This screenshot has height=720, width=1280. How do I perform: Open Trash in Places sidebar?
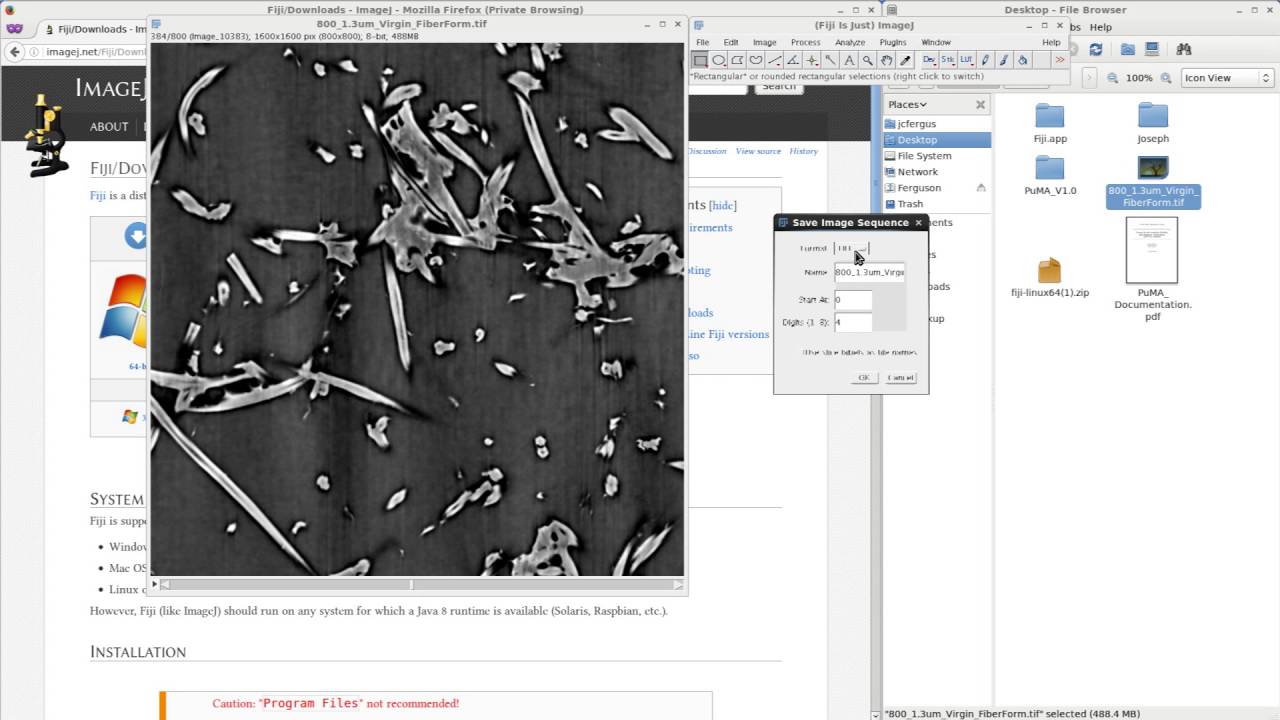click(910, 204)
